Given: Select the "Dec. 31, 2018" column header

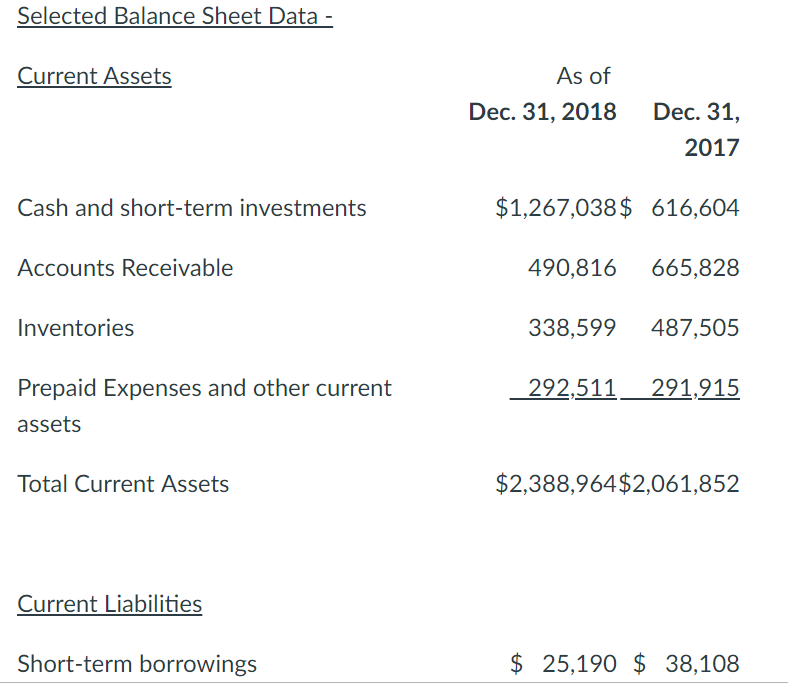Looking at the screenshot, I should (x=543, y=111).
